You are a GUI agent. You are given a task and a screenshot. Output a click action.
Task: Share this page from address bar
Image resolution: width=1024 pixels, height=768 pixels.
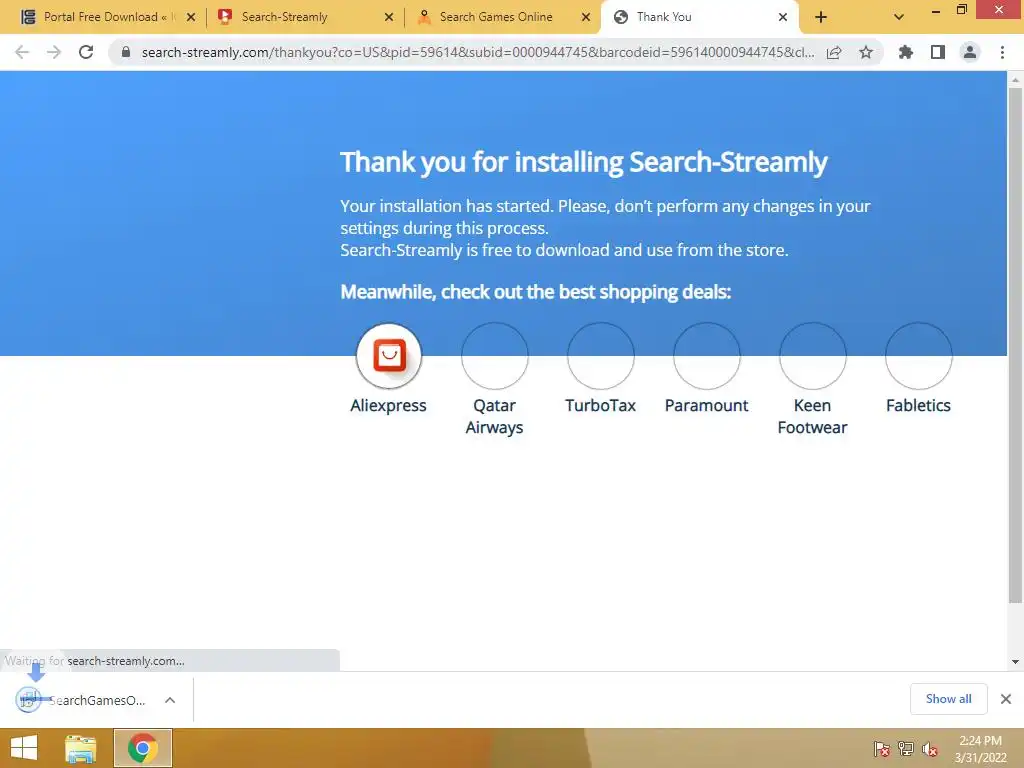pyautogui.click(x=834, y=52)
